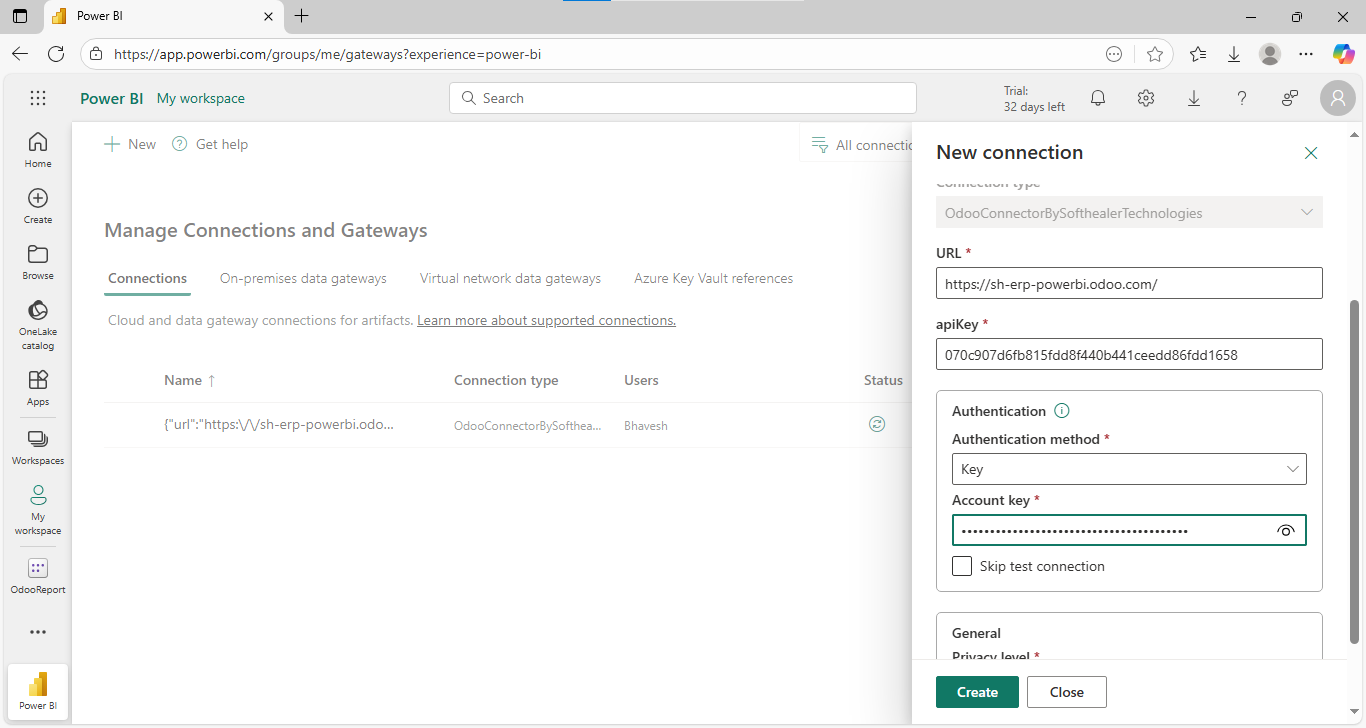Open the account profile avatar
The height and width of the screenshot is (728, 1366).
point(1337,98)
